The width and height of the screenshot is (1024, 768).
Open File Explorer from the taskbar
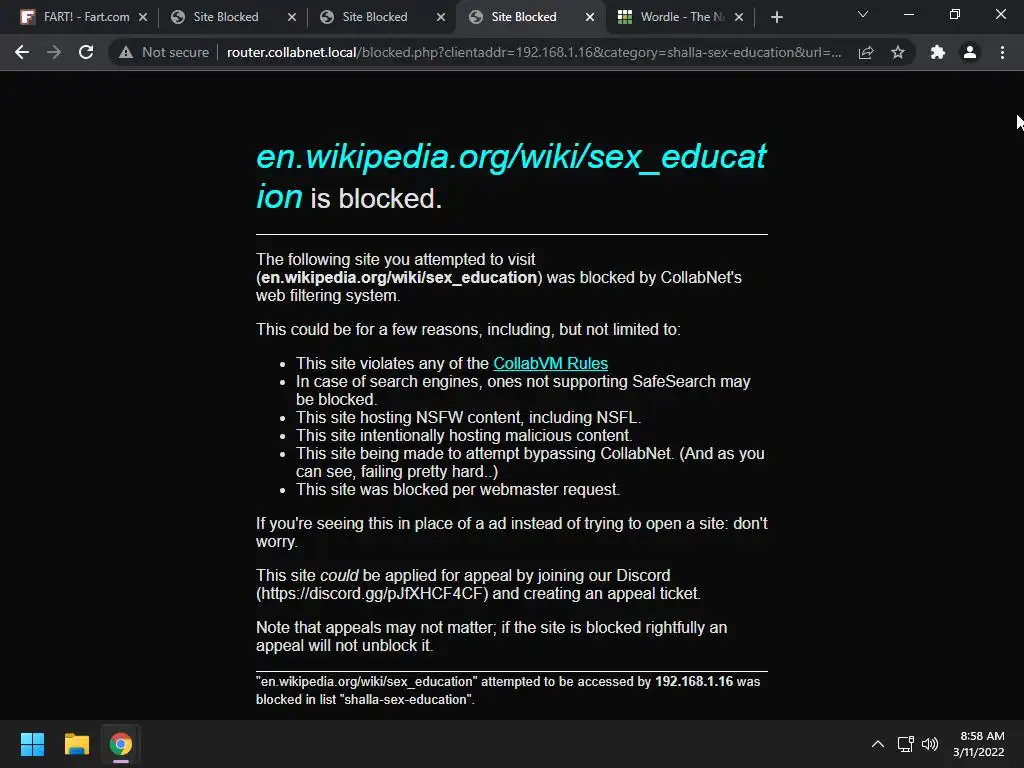(76, 744)
